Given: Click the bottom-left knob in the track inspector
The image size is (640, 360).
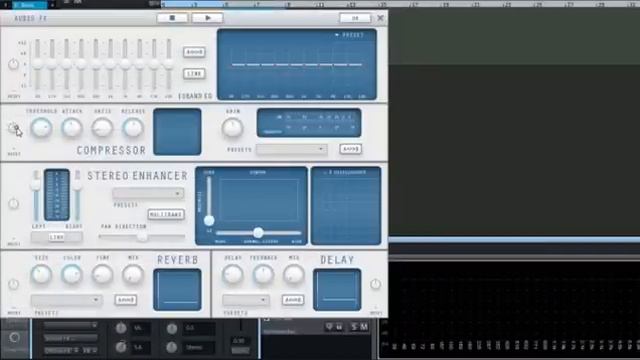Looking at the screenshot, I should pyautogui.click(x=121, y=347).
